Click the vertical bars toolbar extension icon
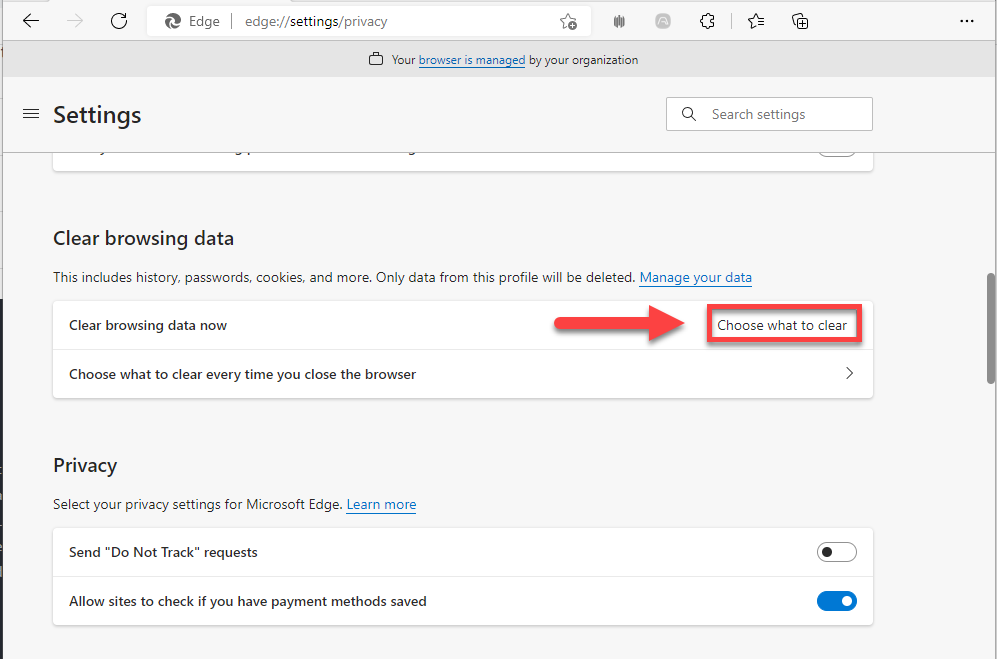Viewport: 997px width, 659px height. [620, 21]
